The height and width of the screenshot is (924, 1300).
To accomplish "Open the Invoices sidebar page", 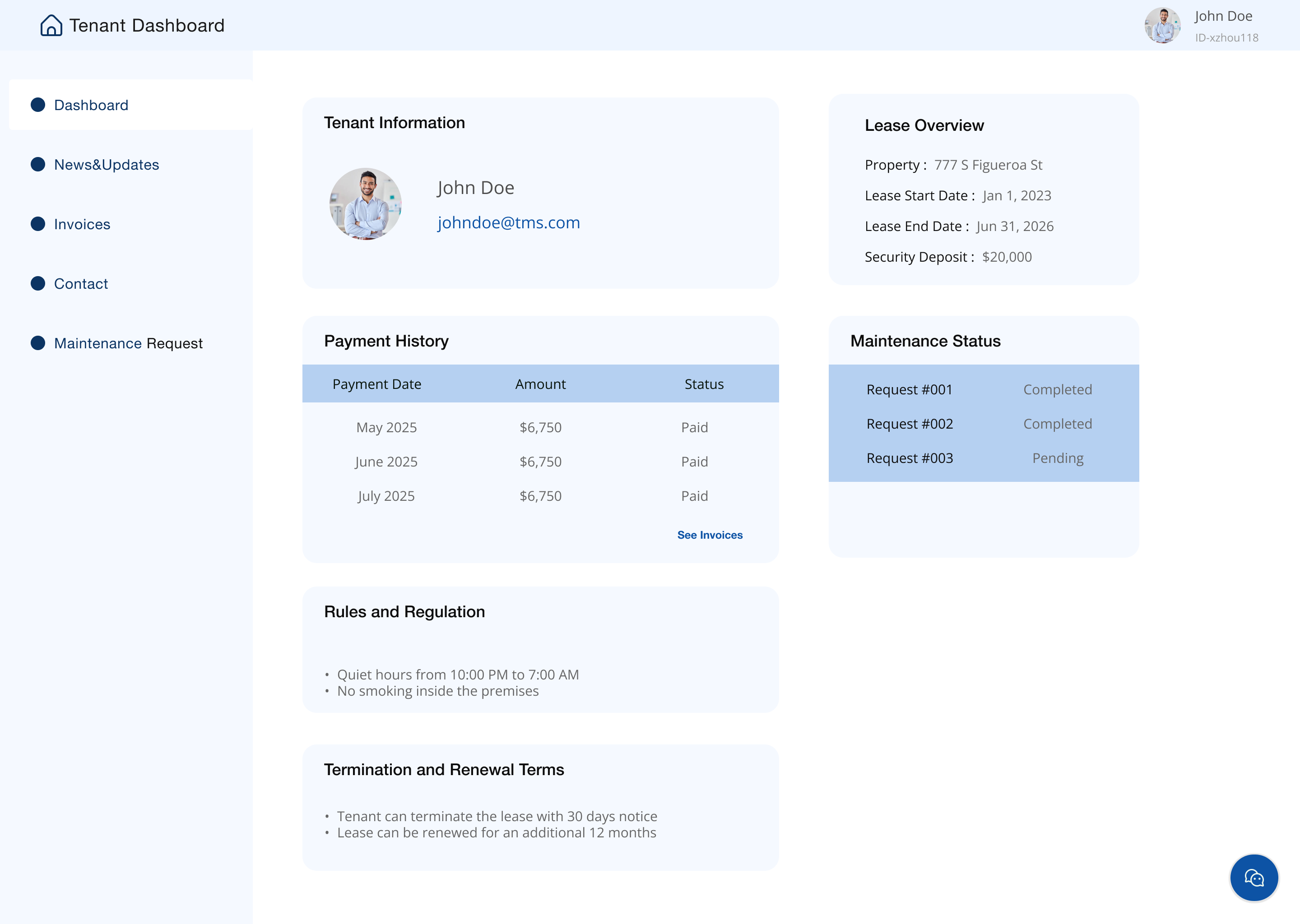I will (x=82, y=224).
